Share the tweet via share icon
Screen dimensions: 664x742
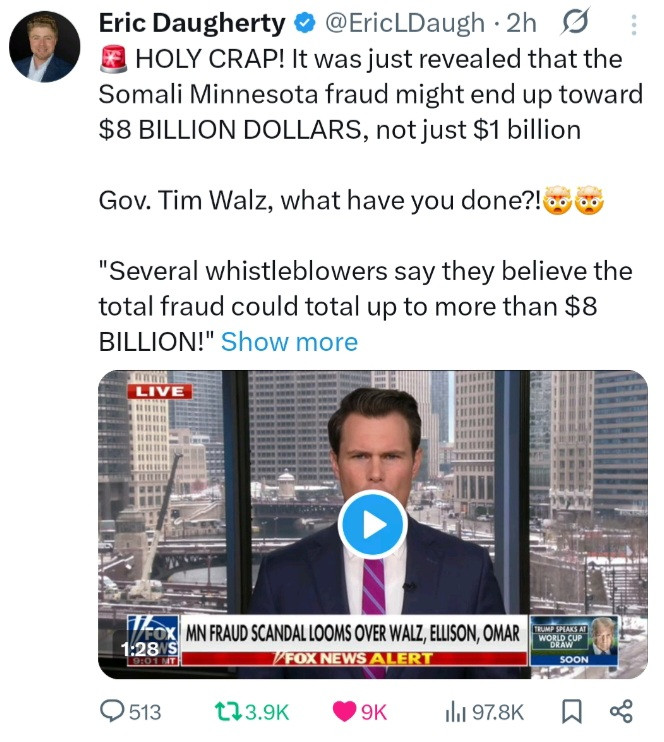coord(621,712)
